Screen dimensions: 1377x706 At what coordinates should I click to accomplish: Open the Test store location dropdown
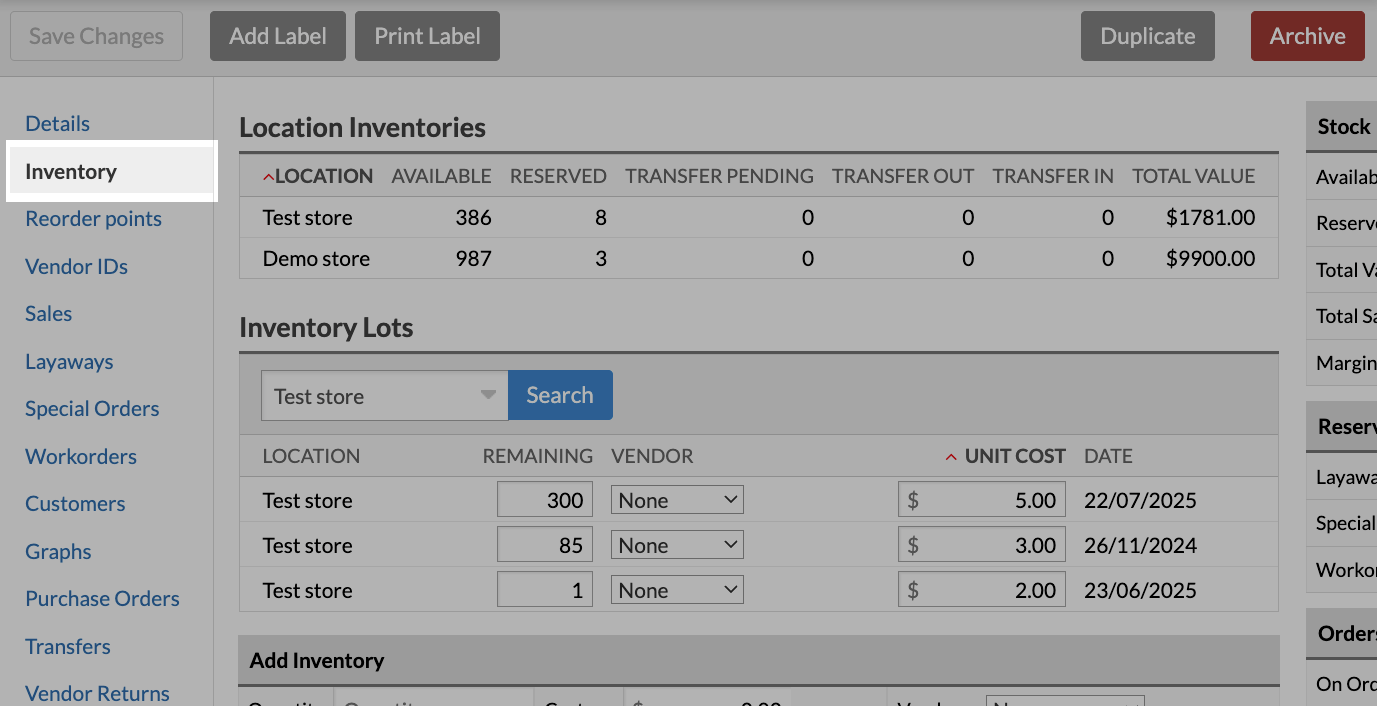pyautogui.click(x=384, y=396)
